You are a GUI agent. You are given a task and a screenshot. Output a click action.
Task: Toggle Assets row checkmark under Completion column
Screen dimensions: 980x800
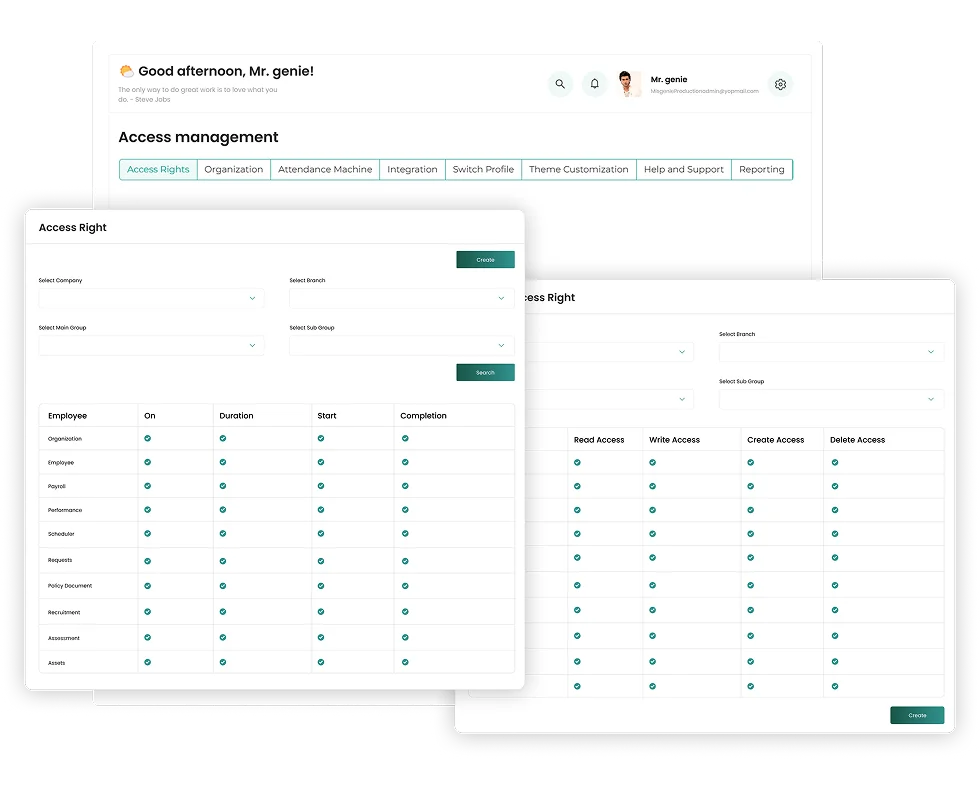tap(405, 661)
